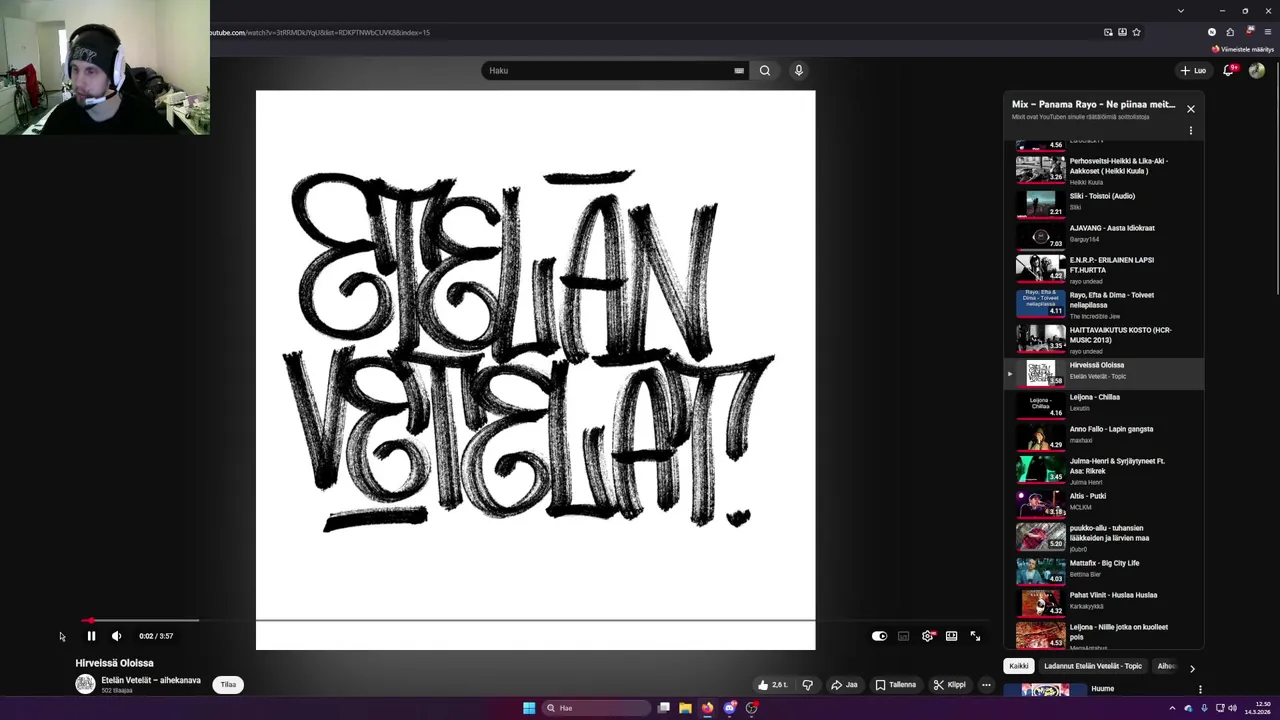
Task: Show hidden tray icons chevron
Action: pyautogui.click(x=1172, y=708)
